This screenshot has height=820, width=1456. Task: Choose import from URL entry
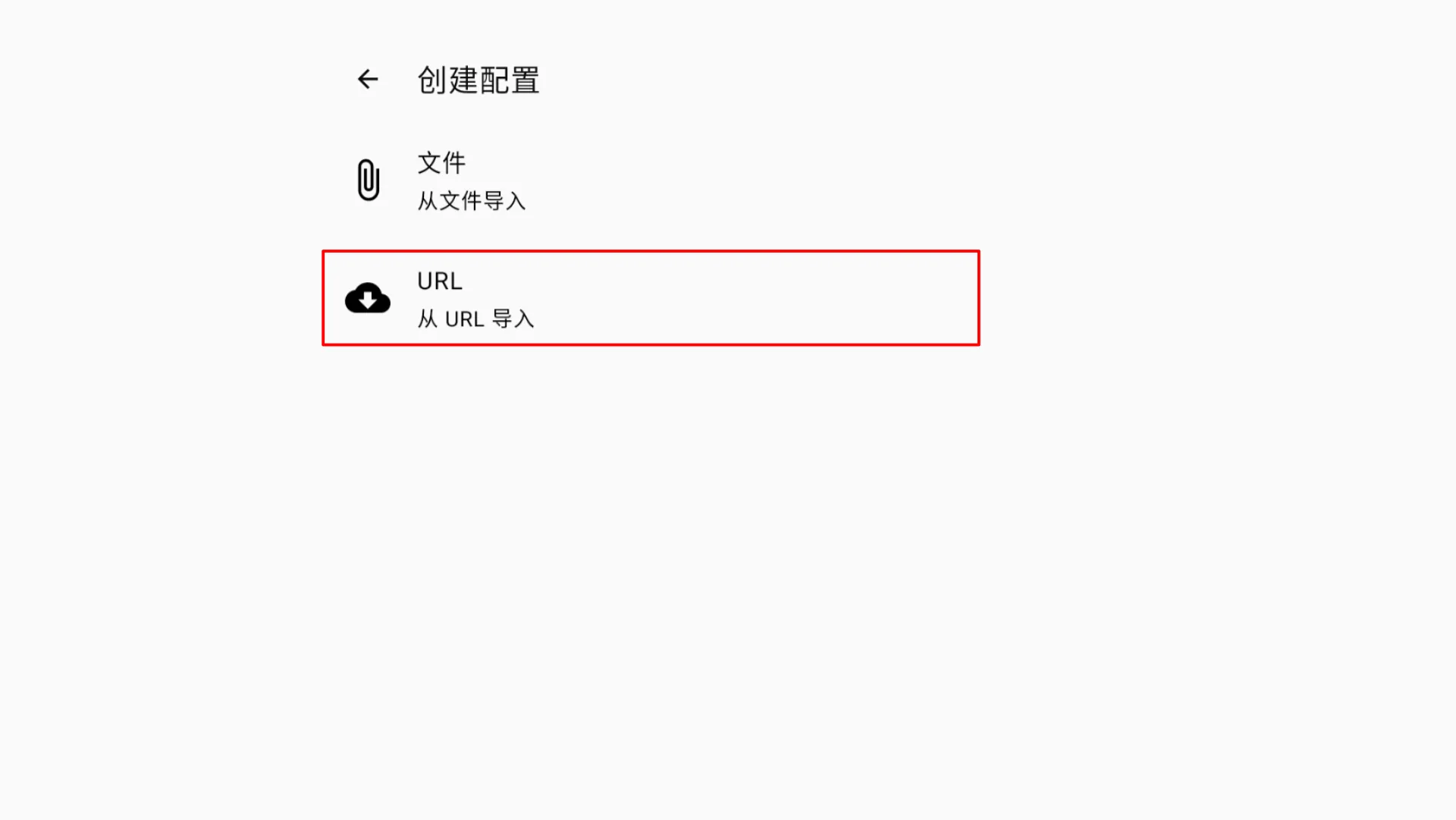point(651,298)
